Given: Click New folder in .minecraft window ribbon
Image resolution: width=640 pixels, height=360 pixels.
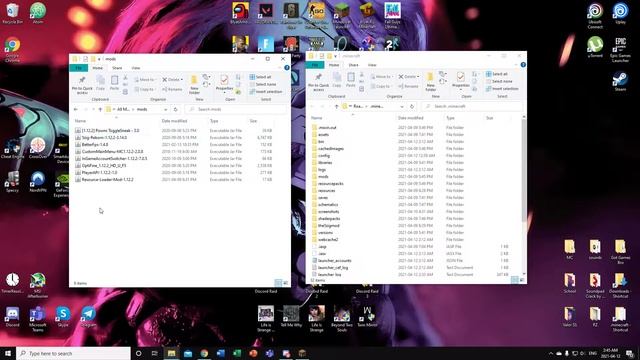Looking at the screenshot, I should (430, 82).
